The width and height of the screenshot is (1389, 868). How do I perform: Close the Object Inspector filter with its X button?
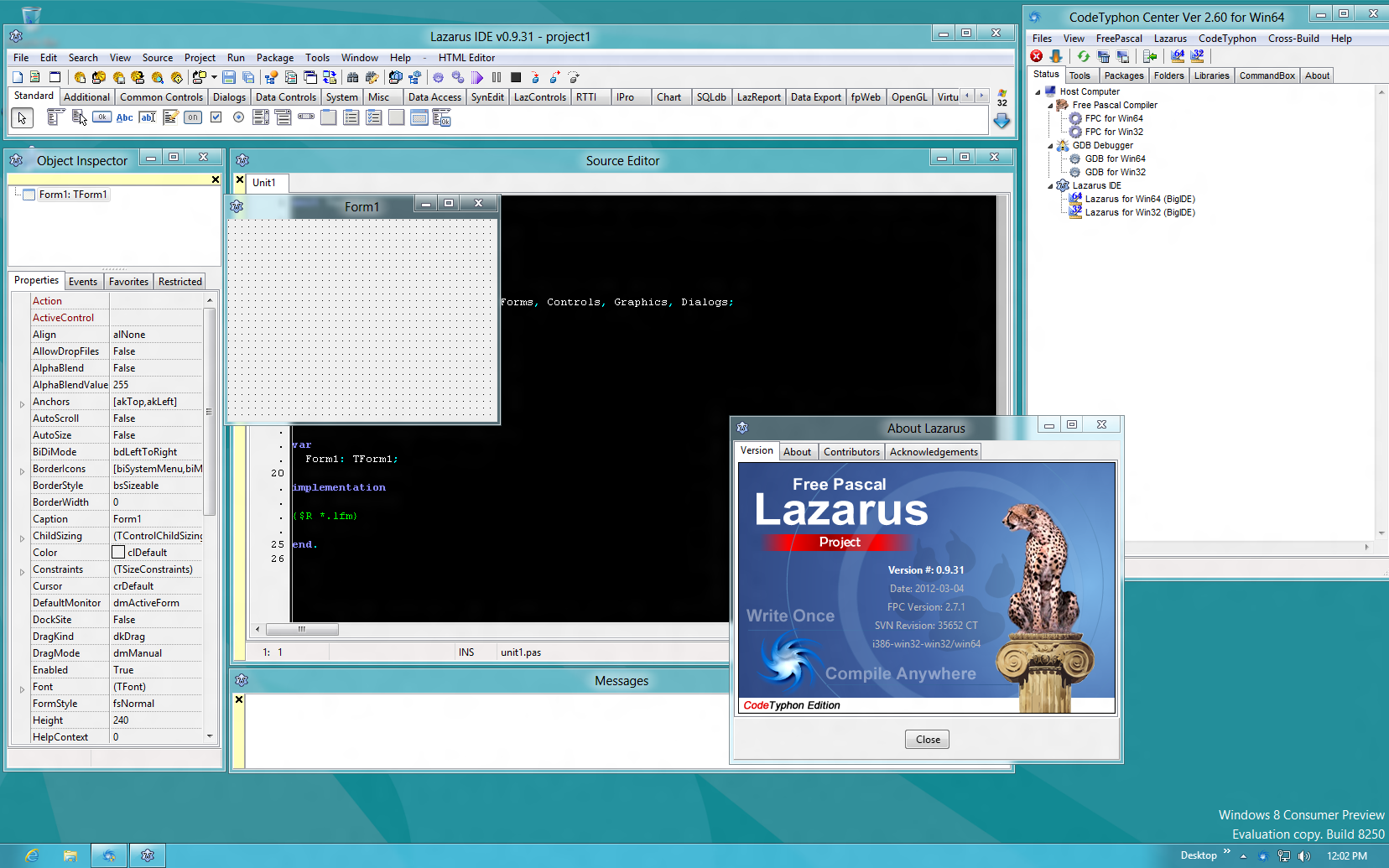tap(216, 179)
